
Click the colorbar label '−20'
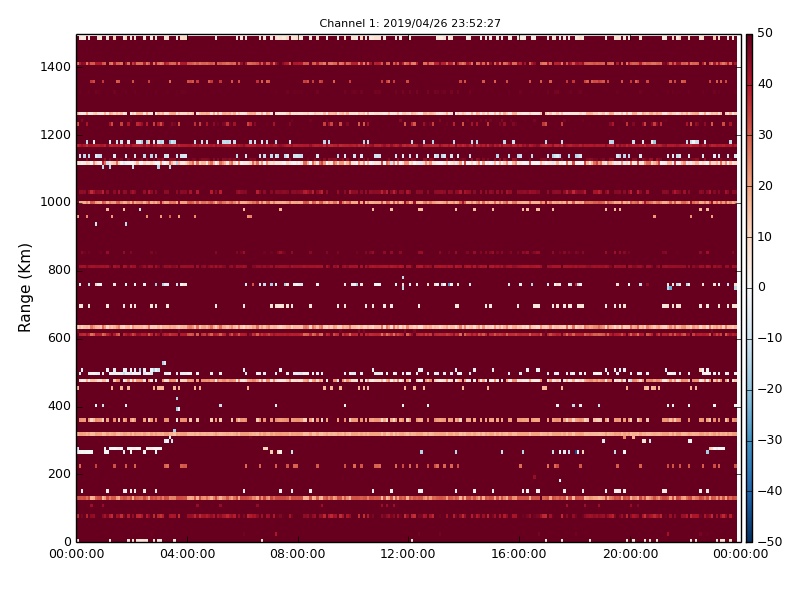click(769, 389)
